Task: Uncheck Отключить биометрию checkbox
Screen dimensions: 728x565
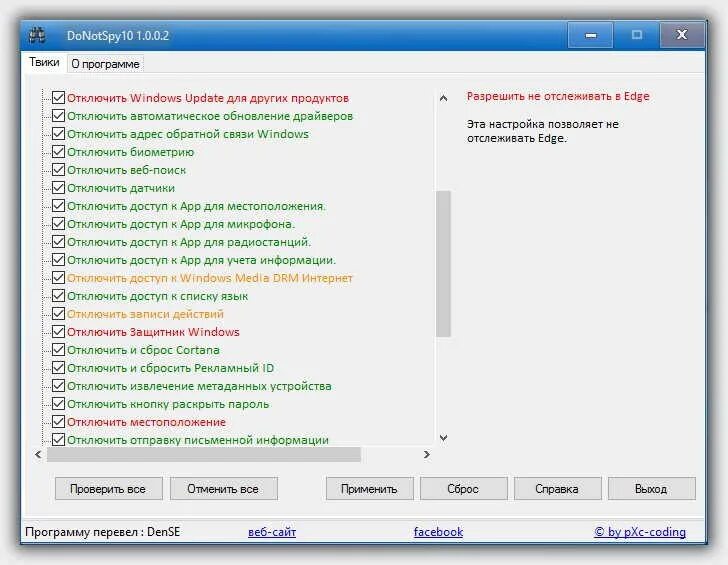Action: [x=58, y=152]
